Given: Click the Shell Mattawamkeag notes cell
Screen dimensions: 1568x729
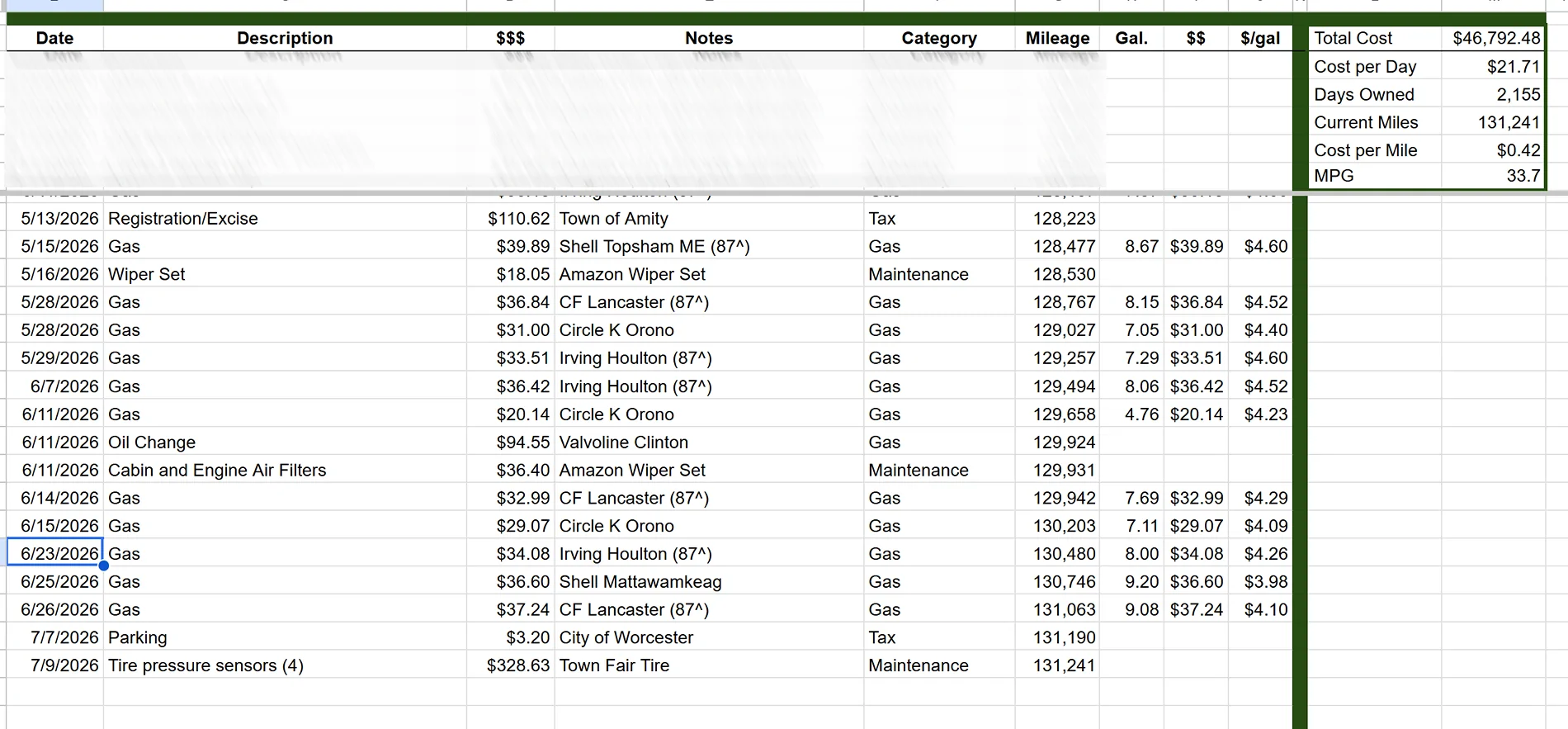Looking at the screenshot, I should (x=709, y=582).
